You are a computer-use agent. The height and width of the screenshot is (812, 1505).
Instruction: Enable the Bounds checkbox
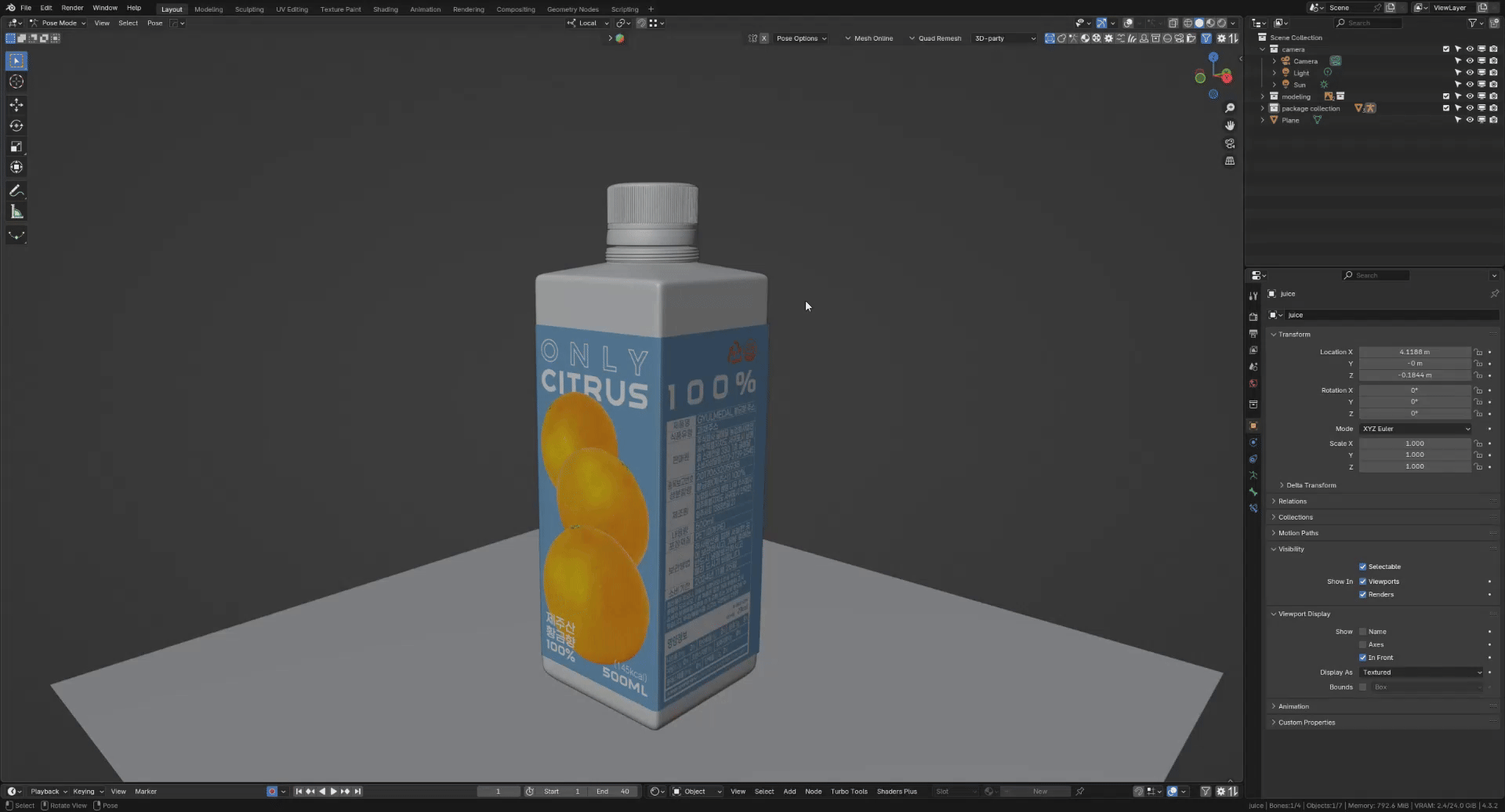click(x=1362, y=687)
